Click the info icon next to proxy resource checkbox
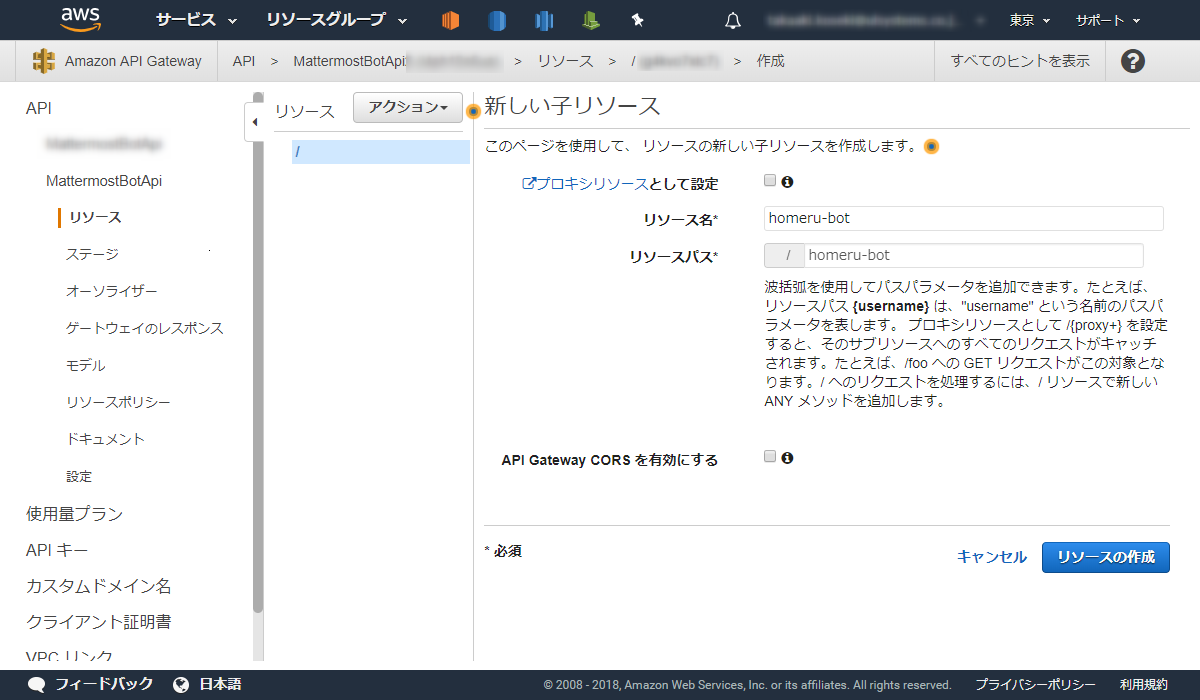 (786, 182)
